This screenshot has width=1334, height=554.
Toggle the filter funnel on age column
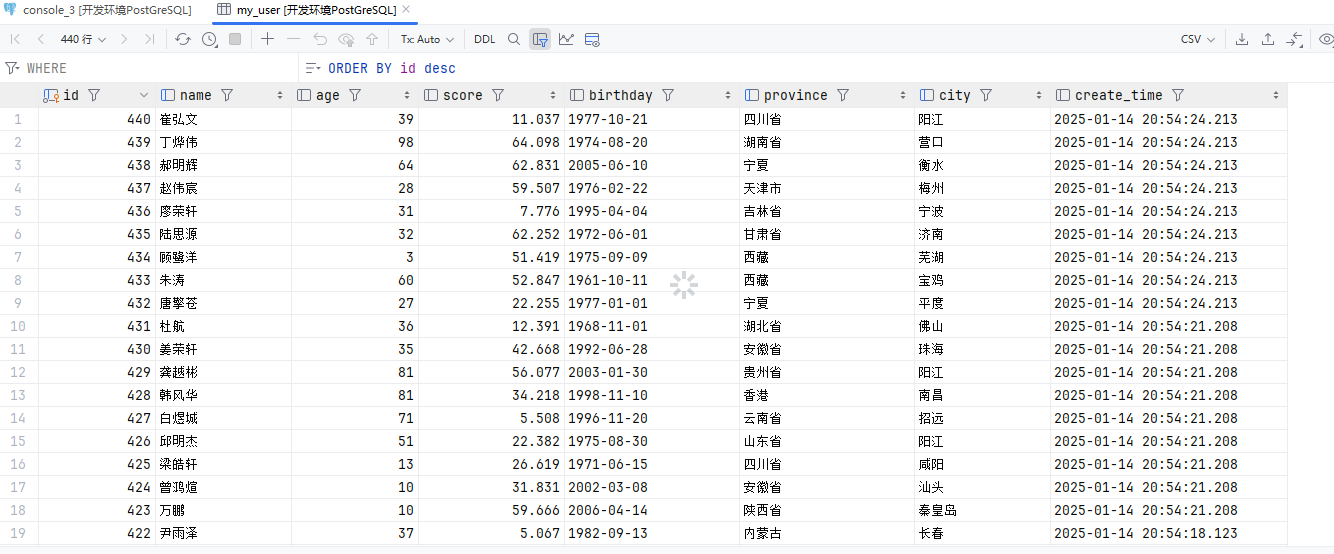coord(355,95)
